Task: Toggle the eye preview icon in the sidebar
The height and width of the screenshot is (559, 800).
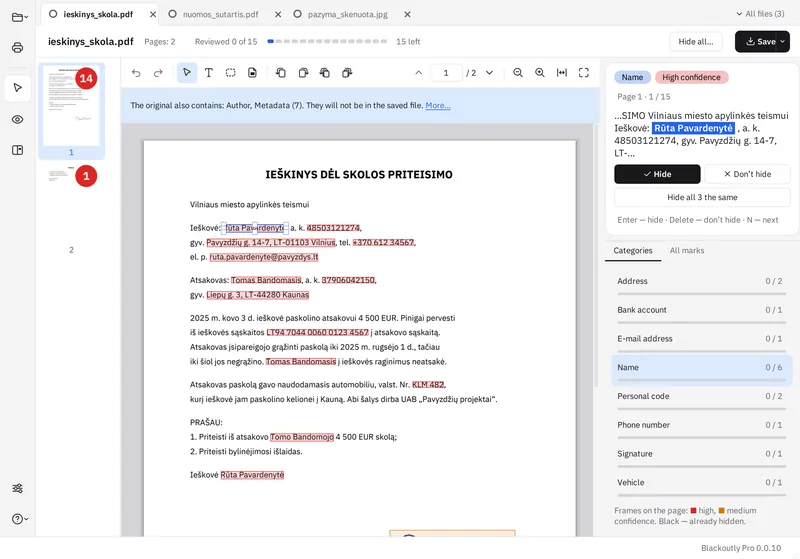Action: (17, 119)
